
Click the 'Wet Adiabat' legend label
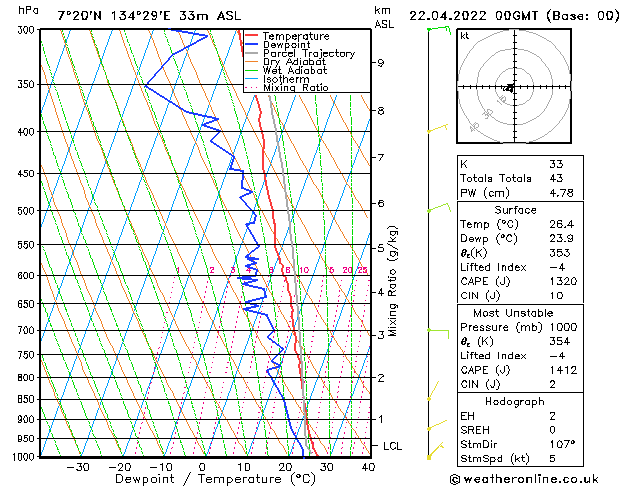click(295, 71)
